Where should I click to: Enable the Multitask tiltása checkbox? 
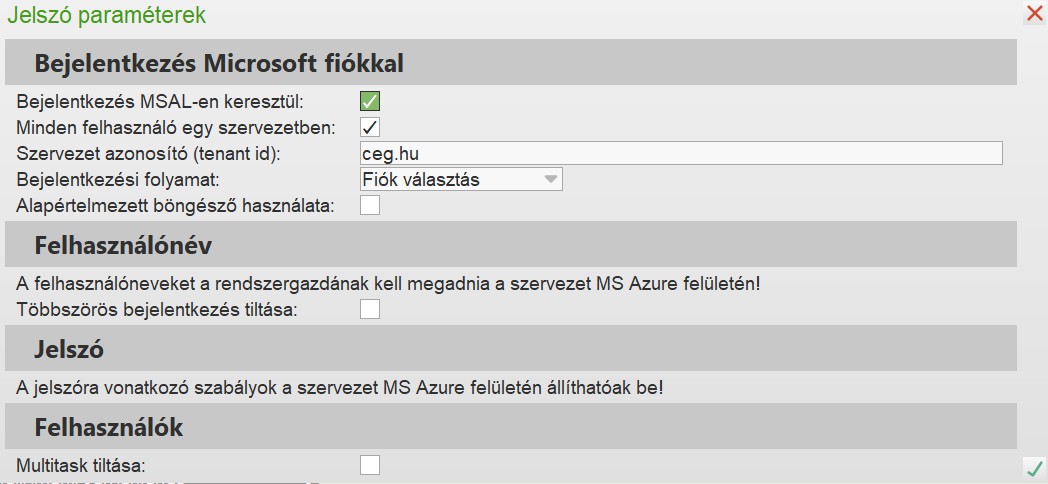[370, 464]
